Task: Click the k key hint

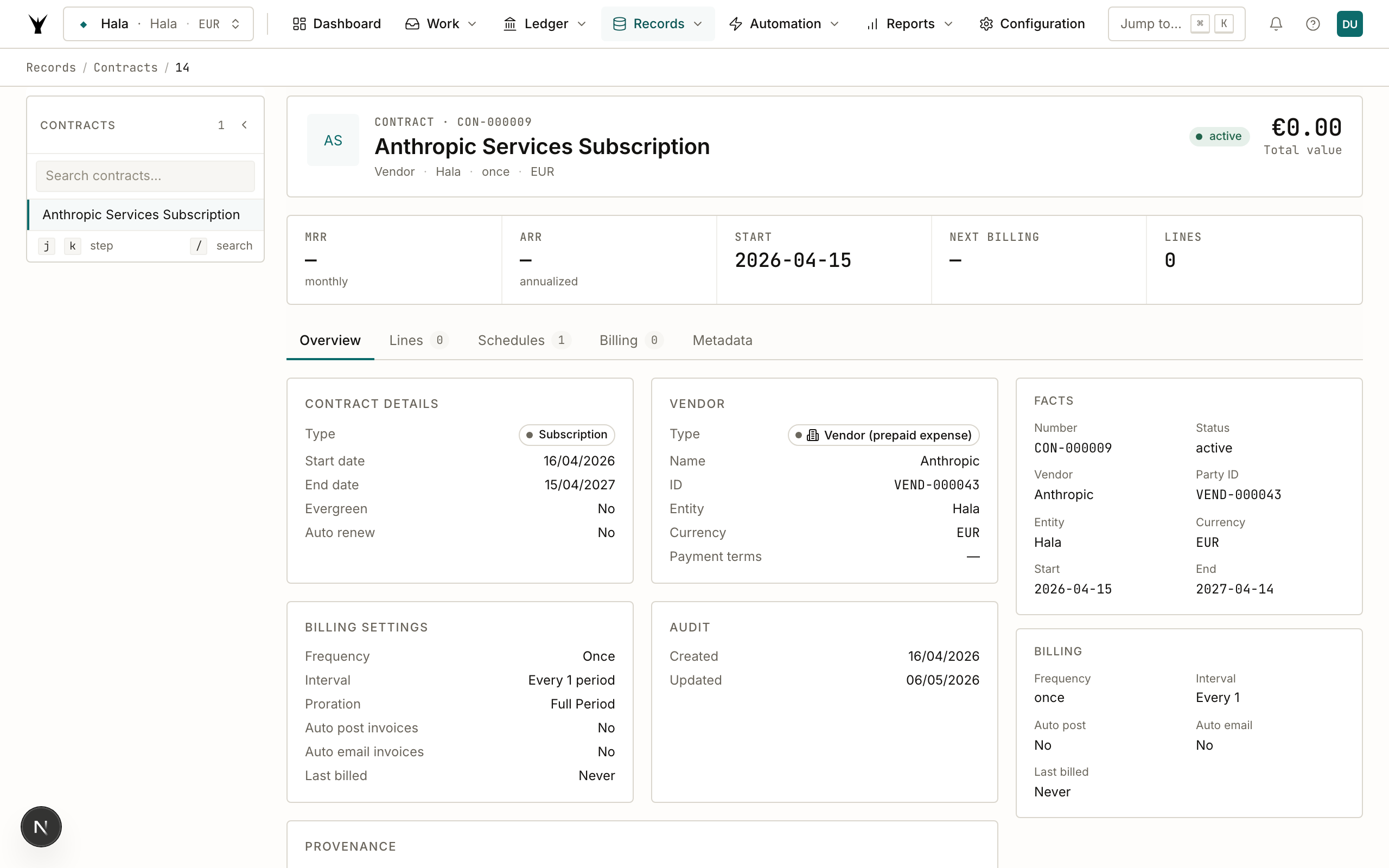Action: coord(72,246)
